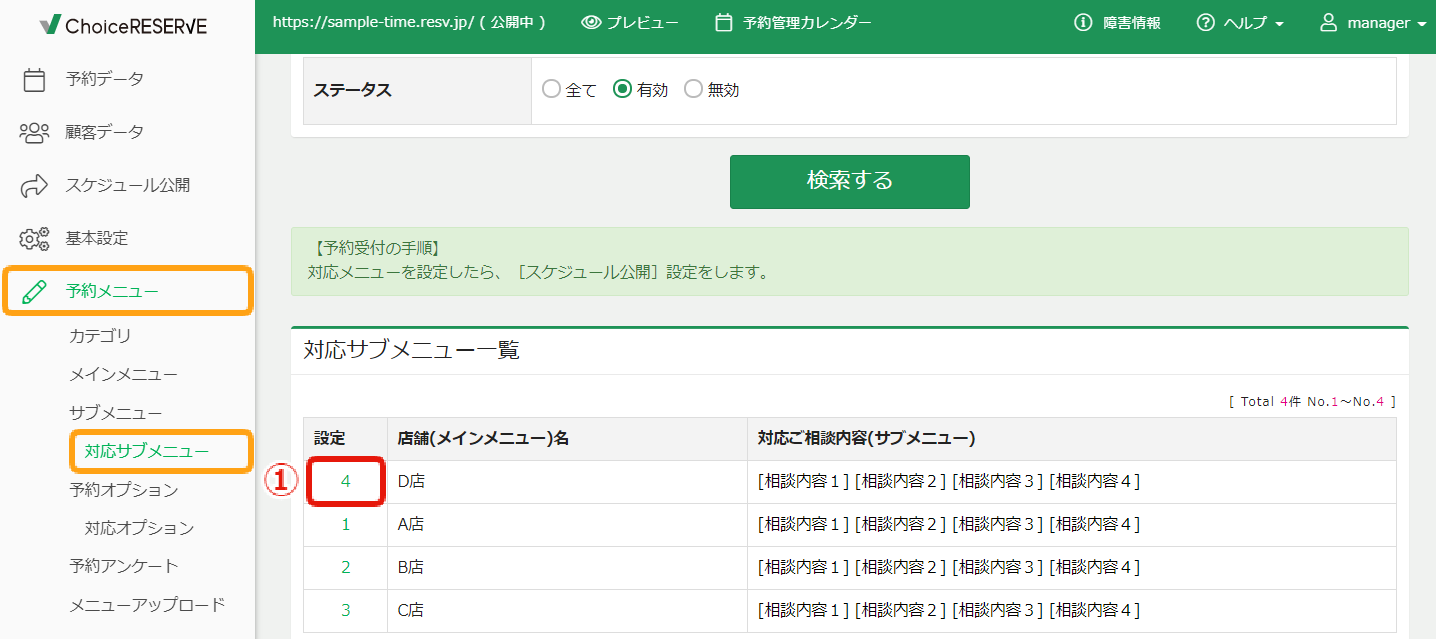Go to the 対応オプション submenu

point(139,528)
